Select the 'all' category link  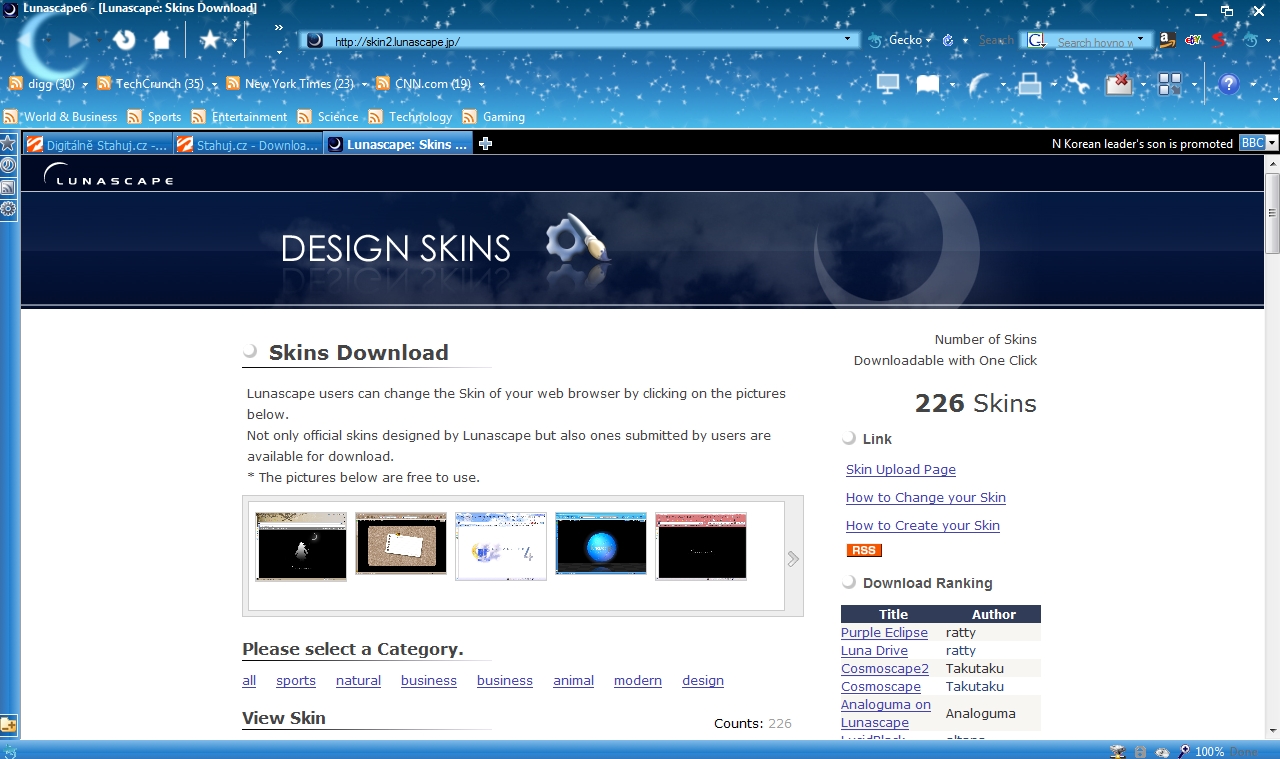point(249,681)
